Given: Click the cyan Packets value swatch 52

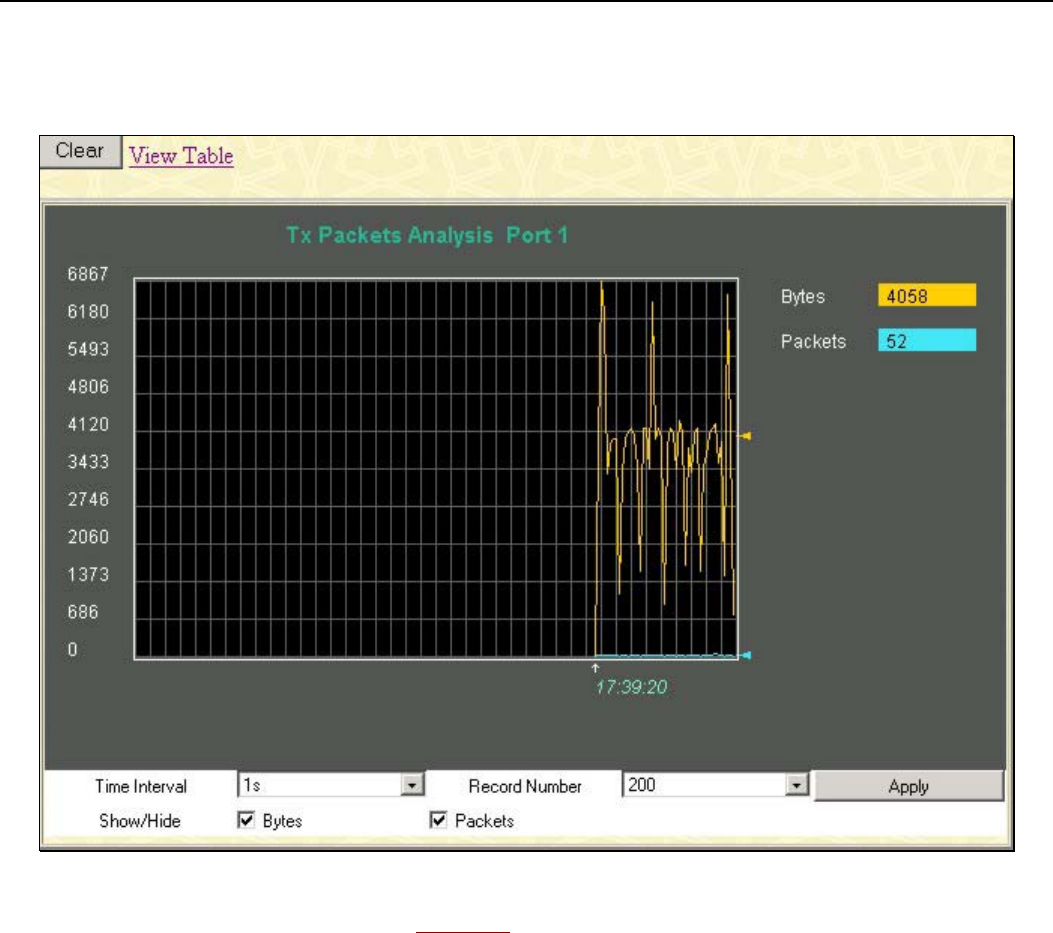Looking at the screenshot, I should pyautogui.click(x=926, y=341).
